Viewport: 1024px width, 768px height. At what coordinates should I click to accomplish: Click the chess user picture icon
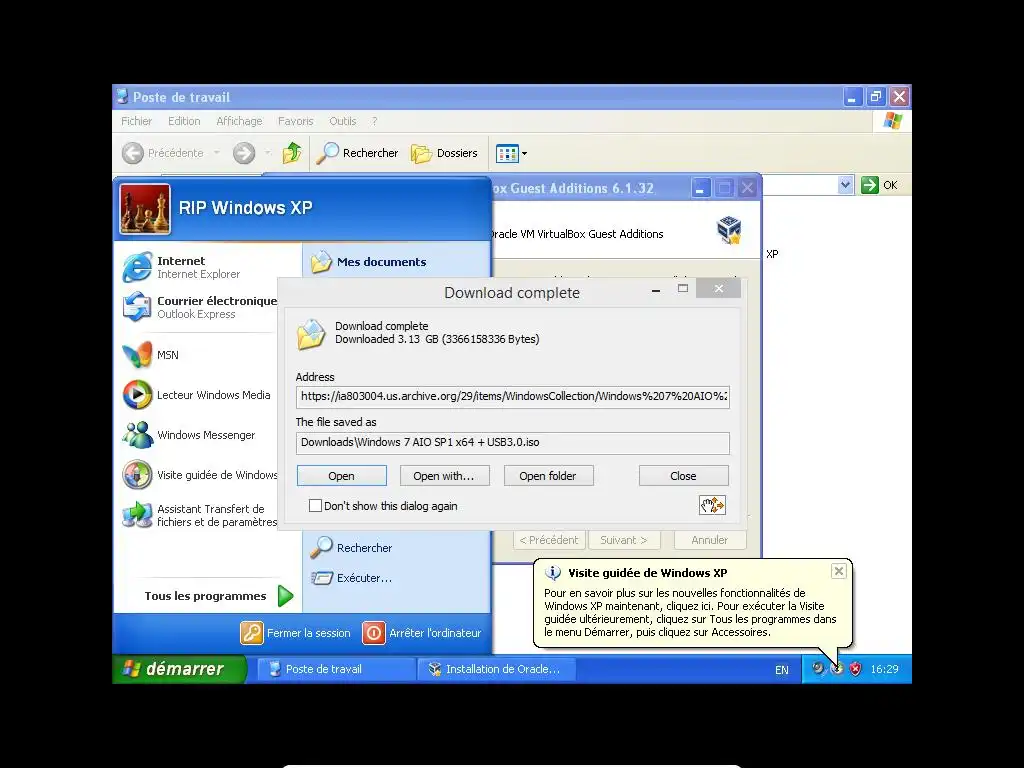tap(145, 209)
